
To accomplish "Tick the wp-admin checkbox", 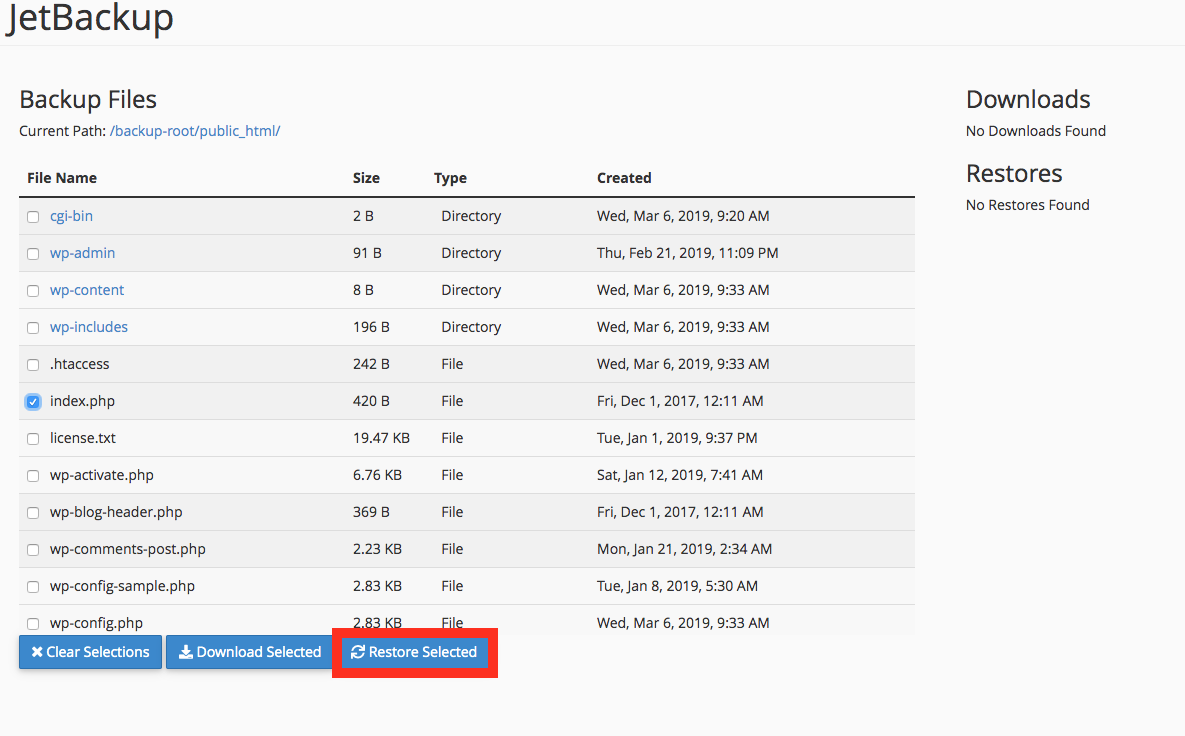I will 33,254.
